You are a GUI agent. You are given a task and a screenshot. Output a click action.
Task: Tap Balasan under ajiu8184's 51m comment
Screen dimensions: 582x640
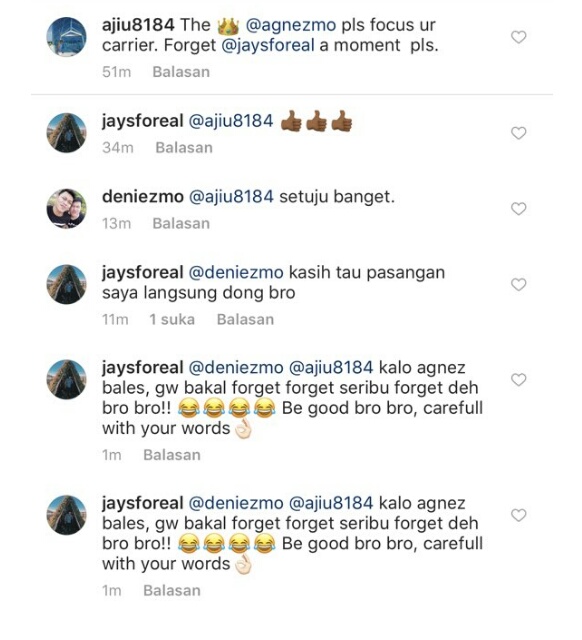coord(181,72)
